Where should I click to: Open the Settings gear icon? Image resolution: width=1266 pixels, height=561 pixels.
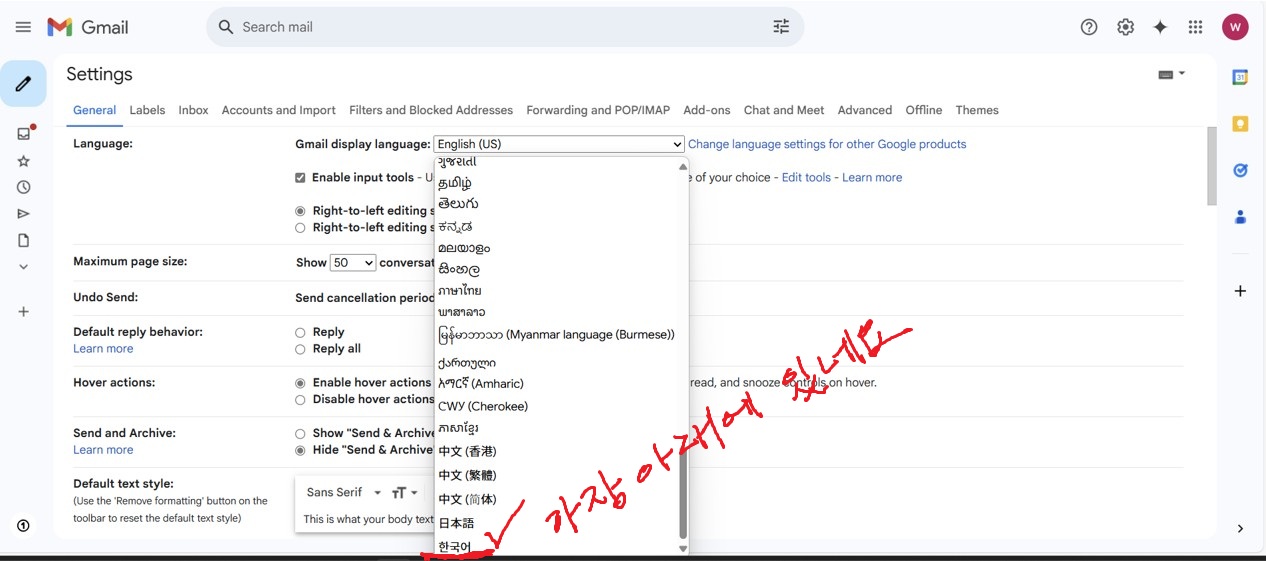click(x=1125, y=27)
